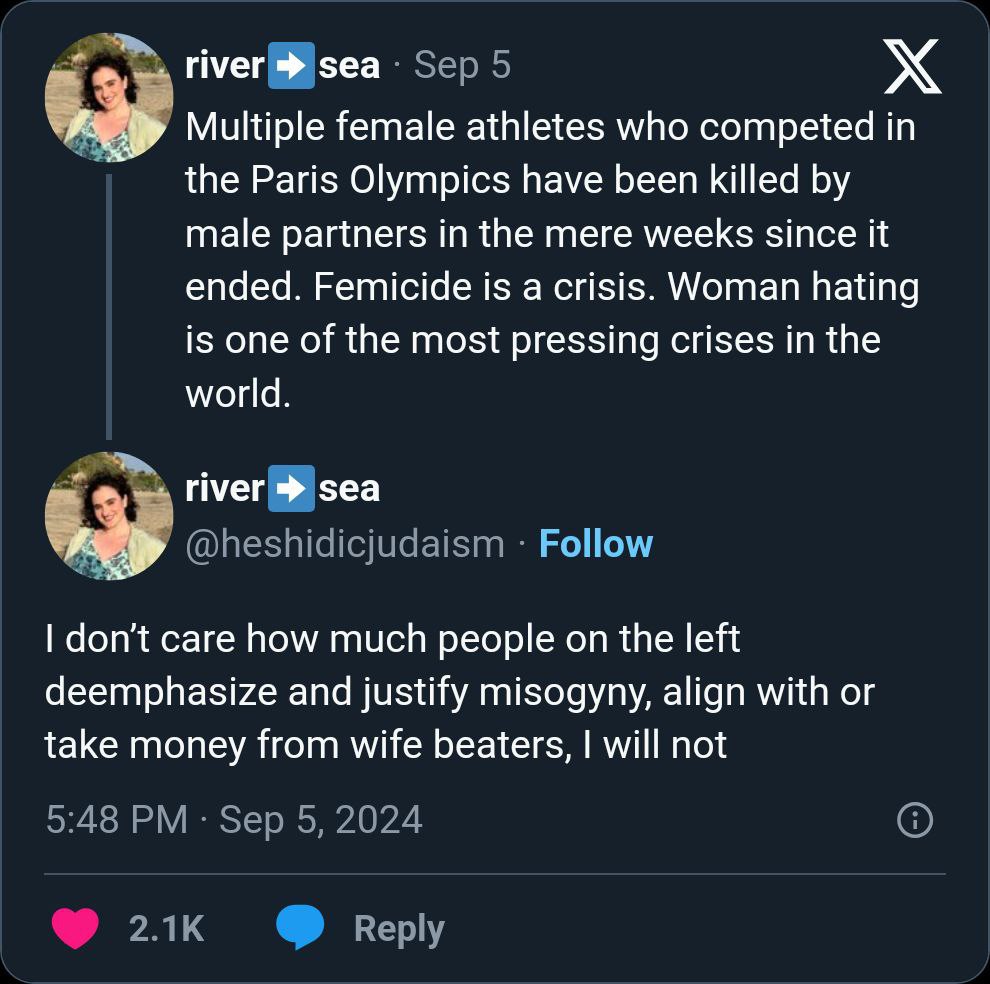The height and width of the screenshot is (984, 990).
Task: Open profile photo beside the @heshidicjudaism handle
Action: point(109,515)
